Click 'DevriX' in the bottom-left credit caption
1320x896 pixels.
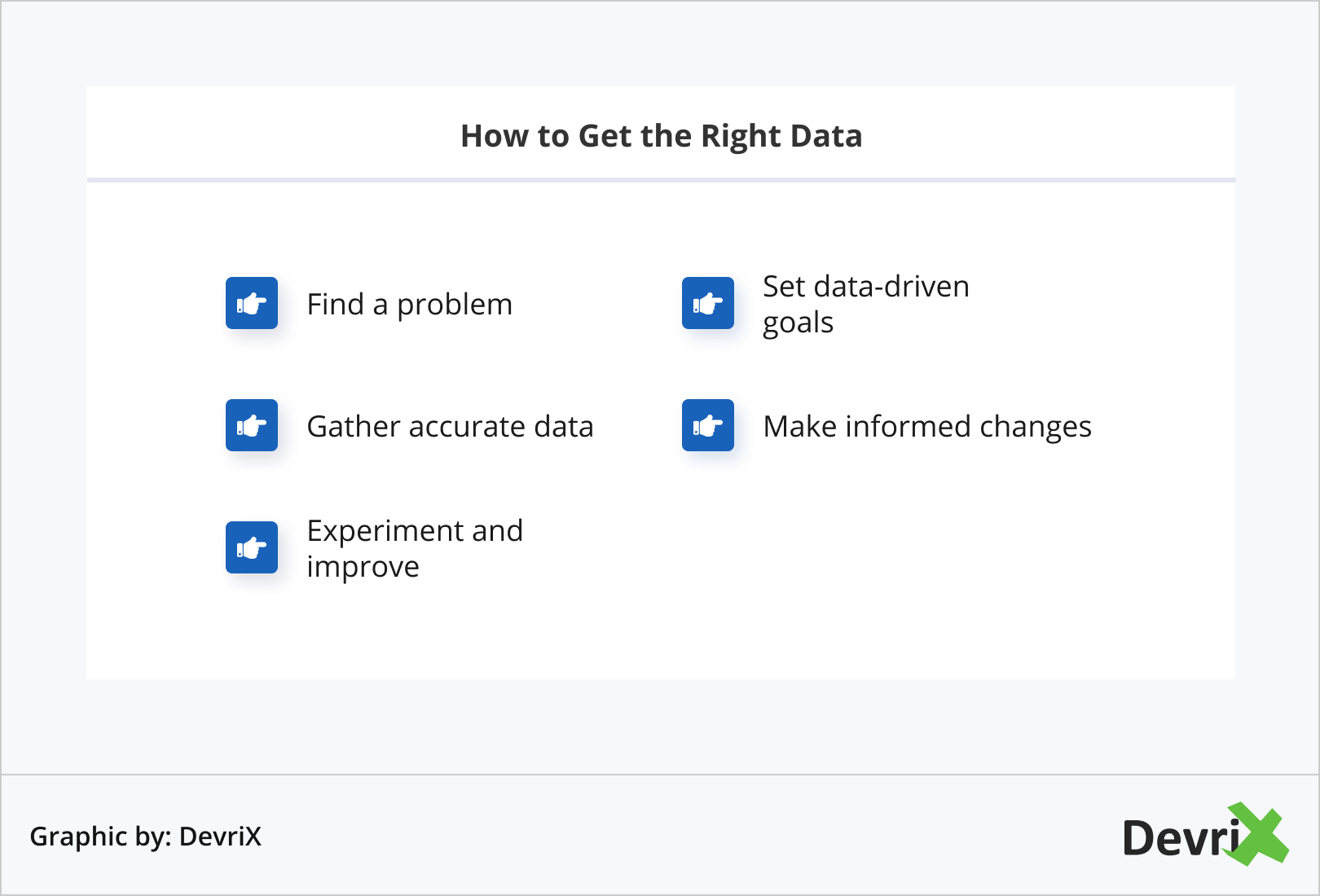click(220, 837)
